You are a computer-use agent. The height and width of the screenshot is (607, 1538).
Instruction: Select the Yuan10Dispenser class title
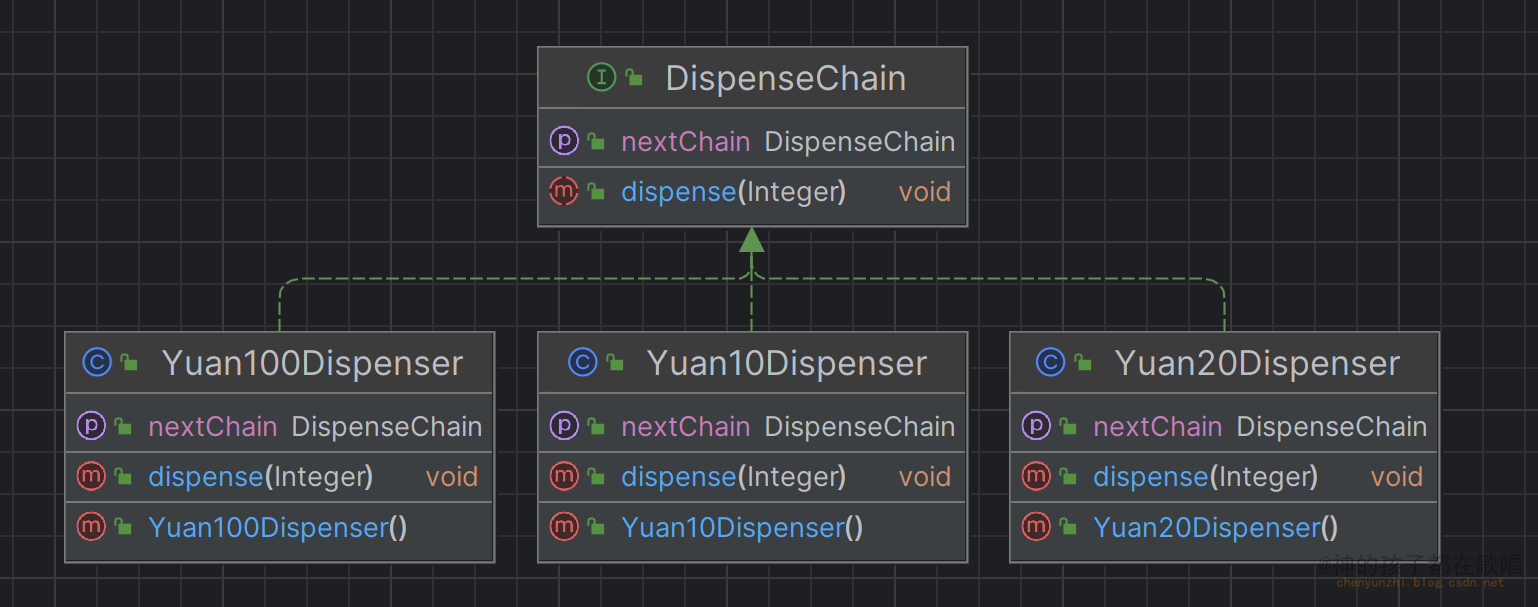click(x=787, y=363)
